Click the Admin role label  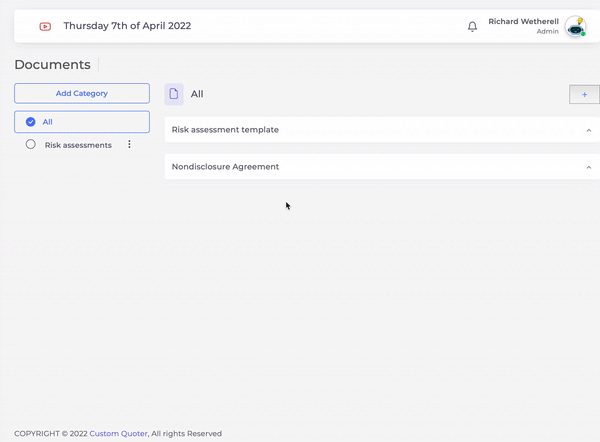point(548,31)
